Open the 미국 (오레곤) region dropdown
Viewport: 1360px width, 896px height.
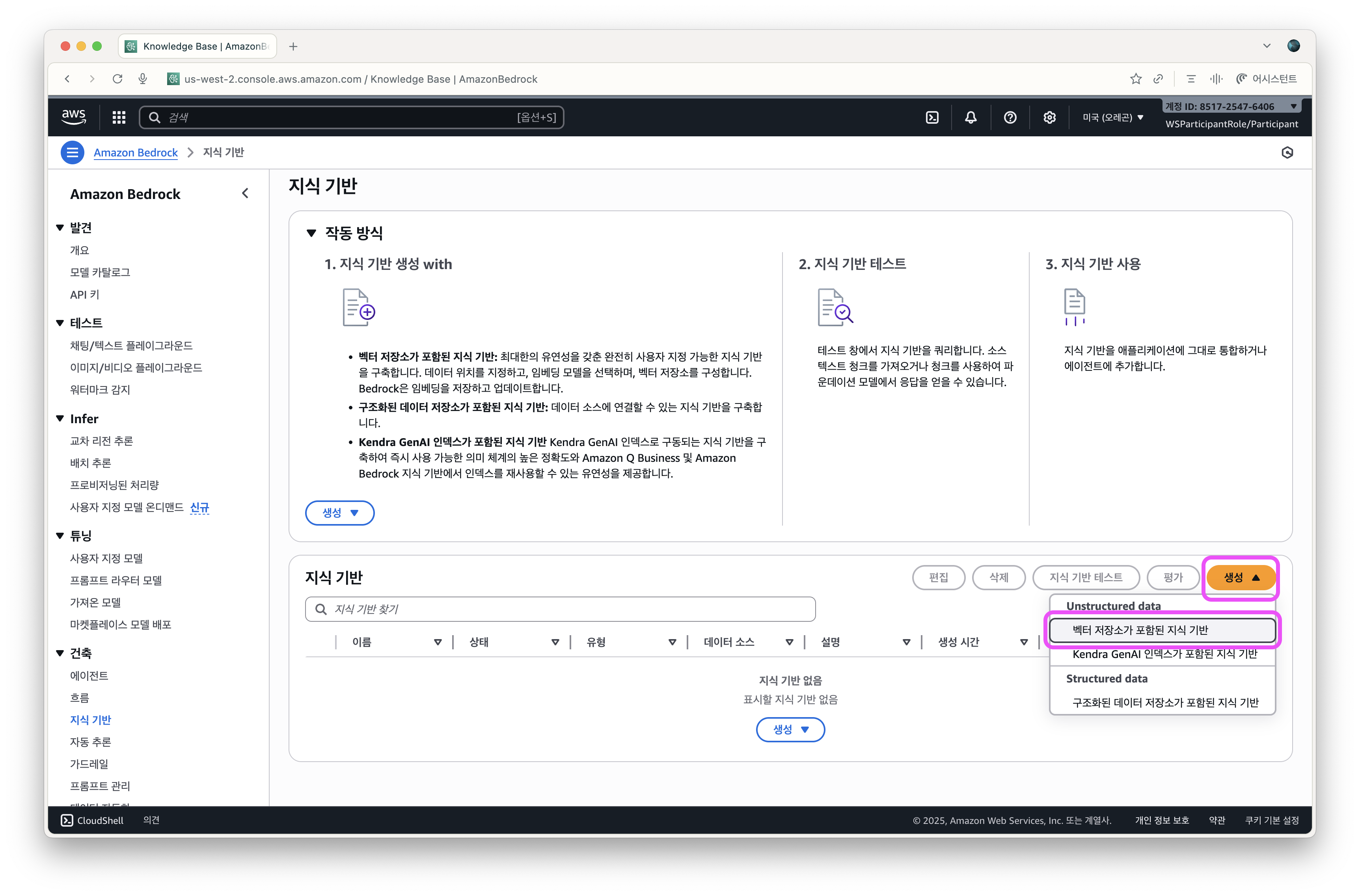click(x=1112, y=117)
